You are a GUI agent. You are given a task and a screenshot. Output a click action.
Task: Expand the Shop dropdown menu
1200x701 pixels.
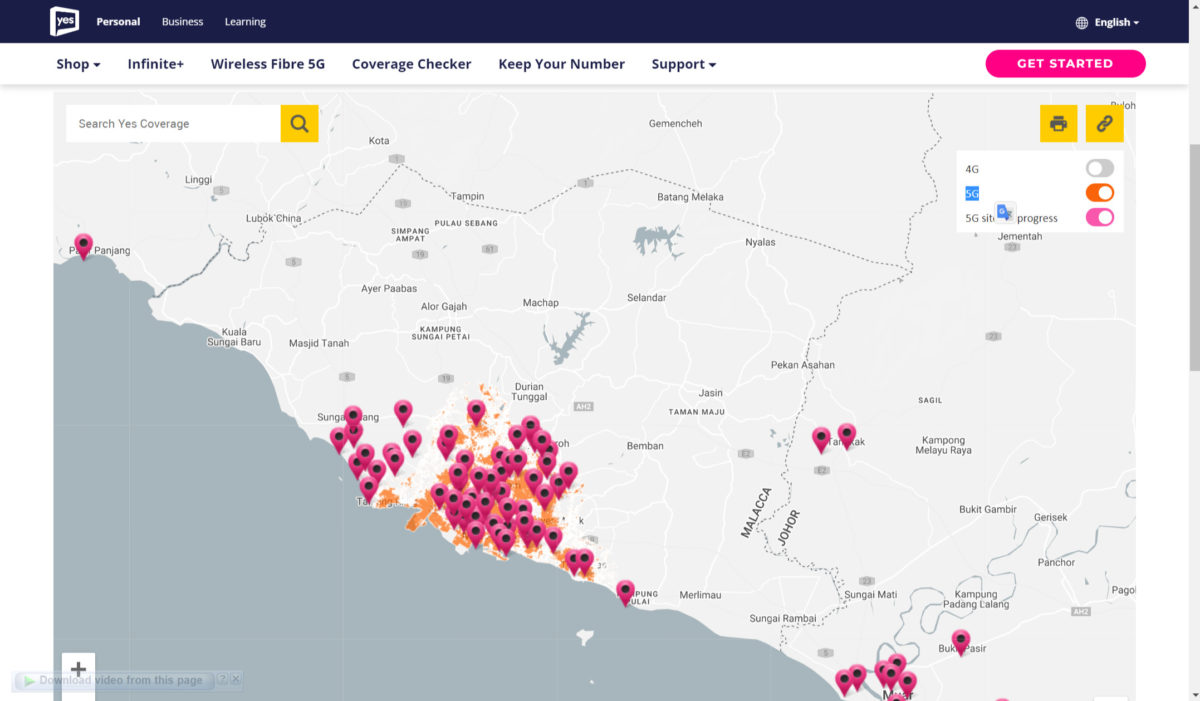point(78,64)
